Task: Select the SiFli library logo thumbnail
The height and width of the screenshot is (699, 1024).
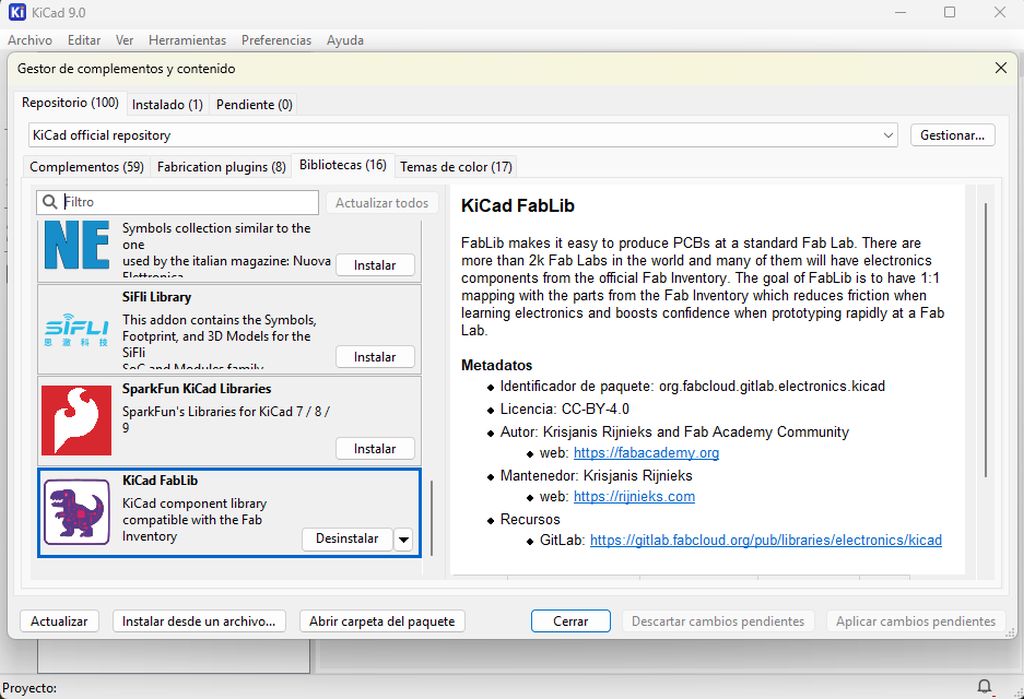Action: point(76,329)
